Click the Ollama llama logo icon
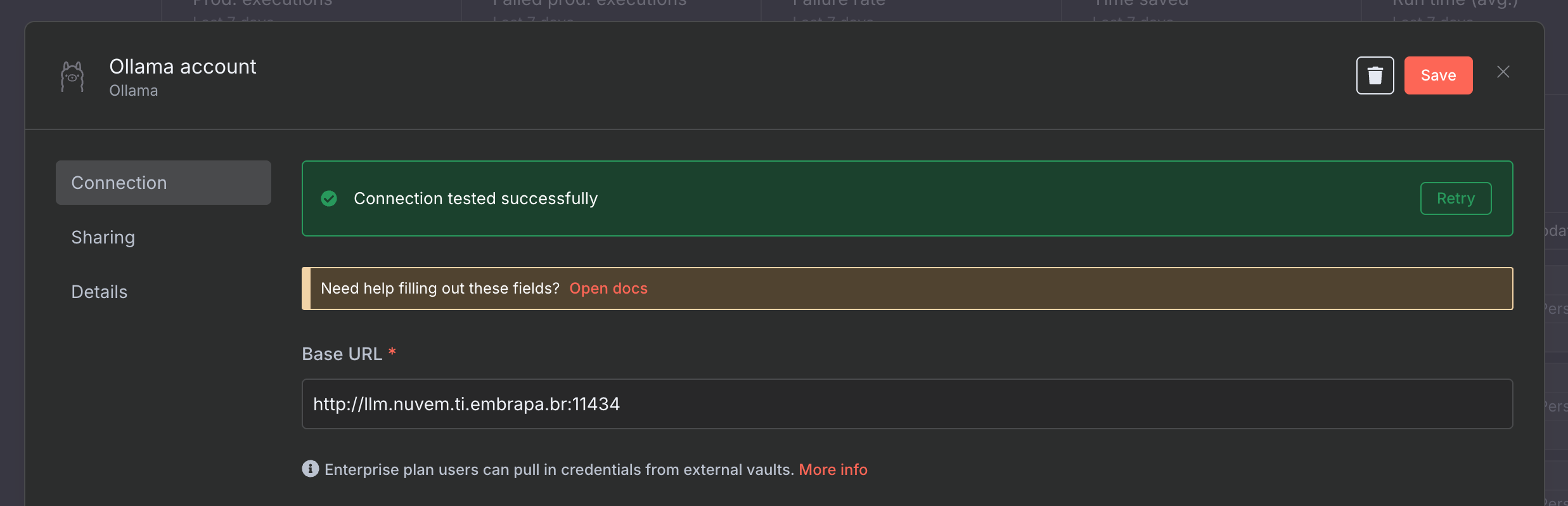1568x506 pixels. pos(72,76)
